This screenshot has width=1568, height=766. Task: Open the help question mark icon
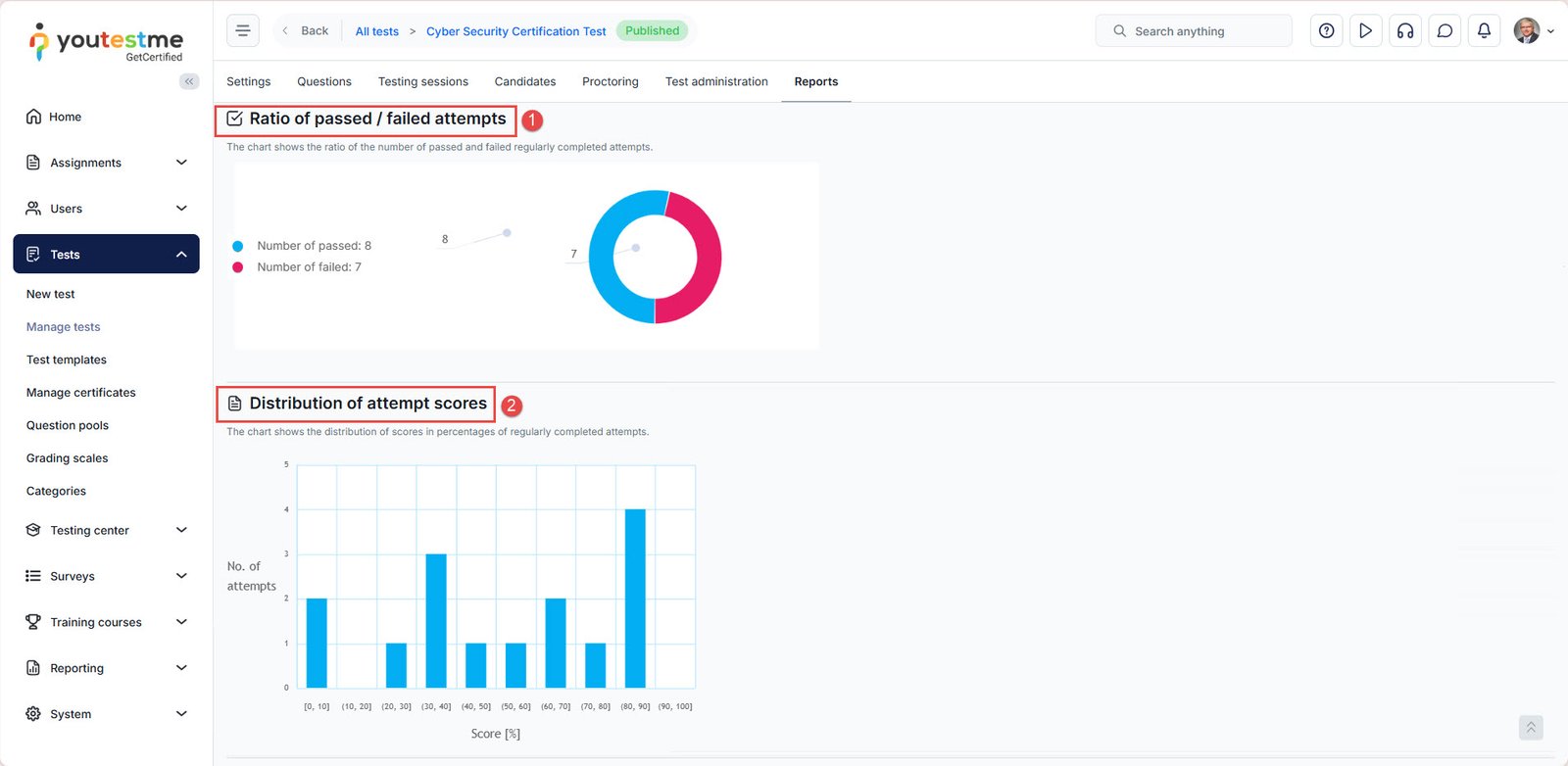(x=1326, y=30)
